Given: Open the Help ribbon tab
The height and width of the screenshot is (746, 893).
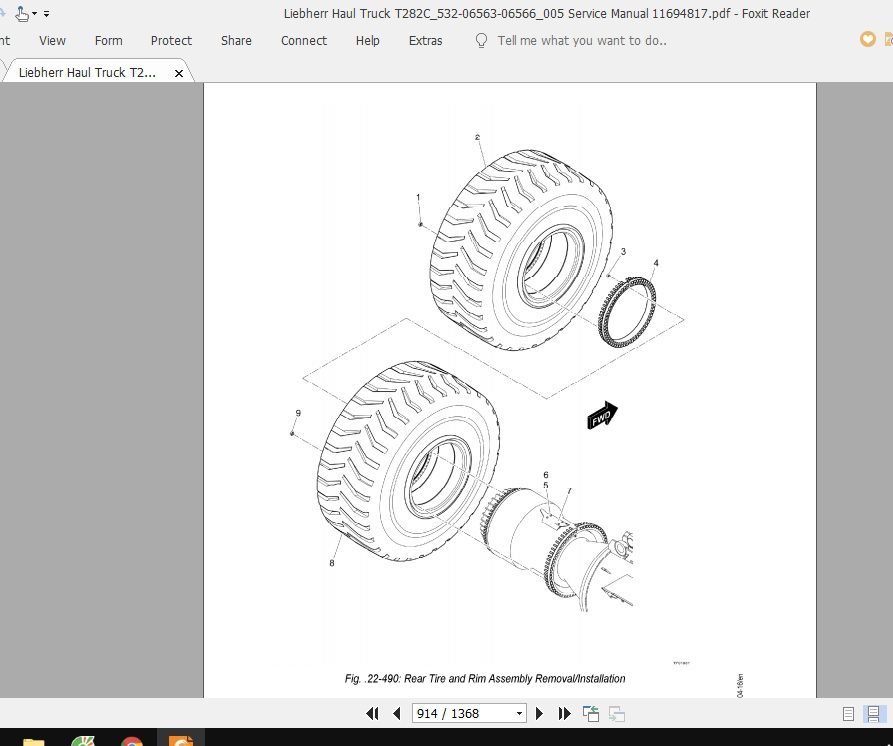Looking at the screenshot, I should (367, 40).
